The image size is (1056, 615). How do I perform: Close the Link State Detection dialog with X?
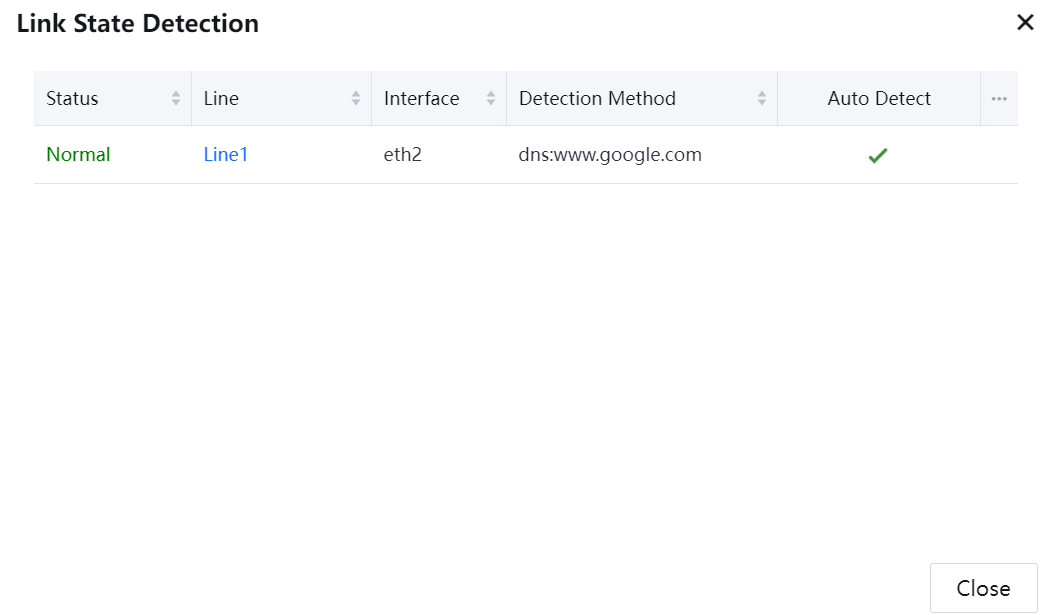(x=1025, y=23)
